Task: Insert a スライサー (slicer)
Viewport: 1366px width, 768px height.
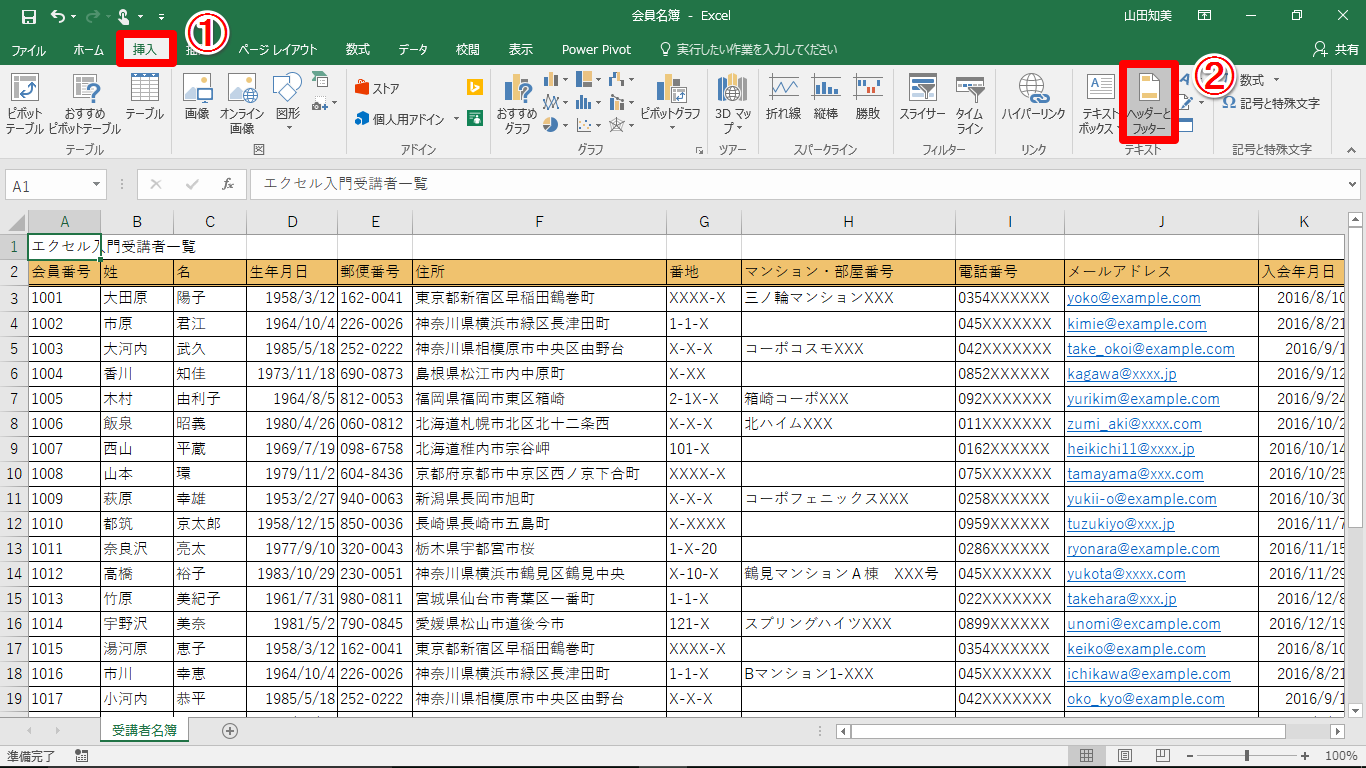Action: tap(921, 97)
